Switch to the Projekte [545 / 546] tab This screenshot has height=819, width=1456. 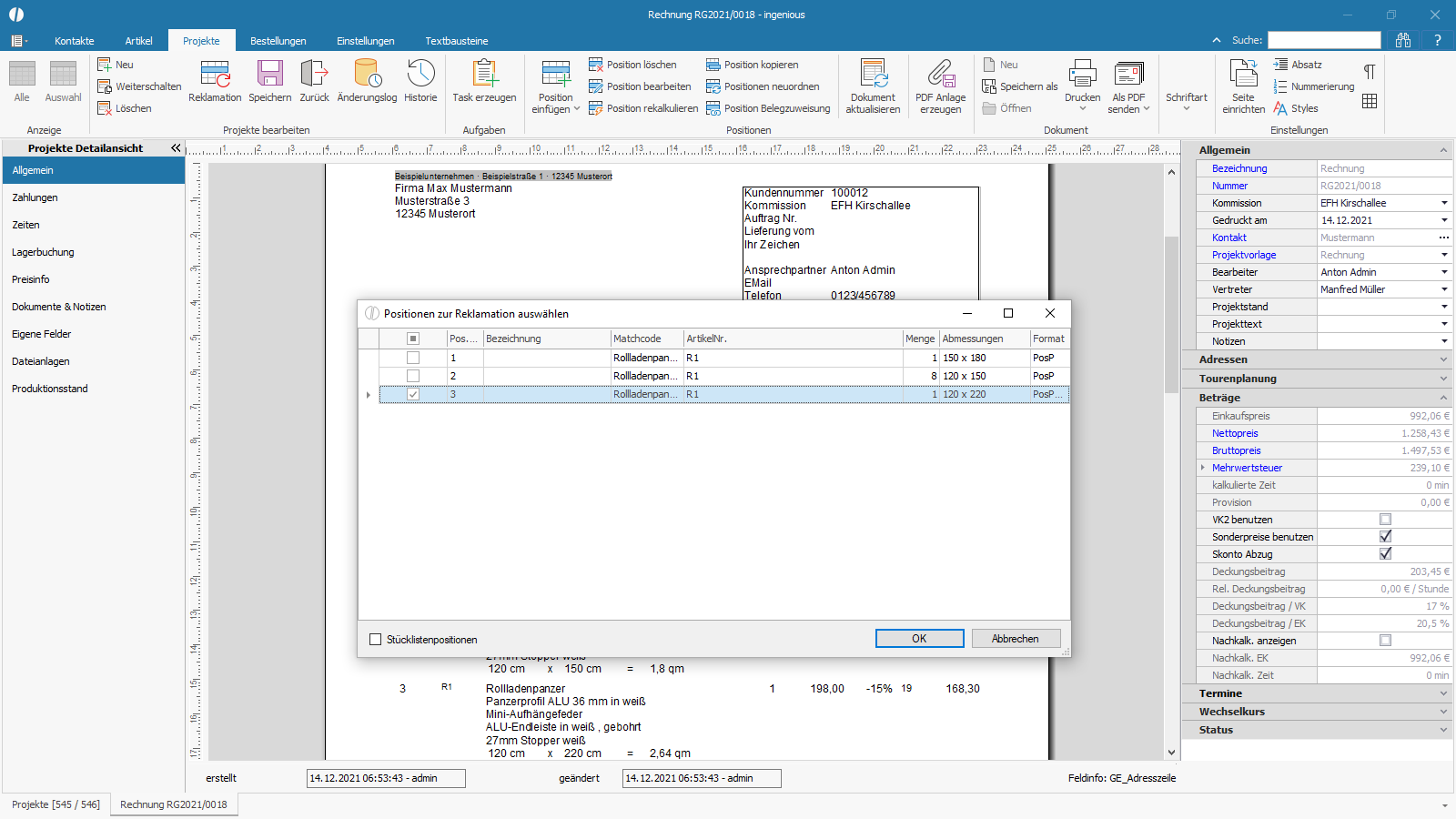click(56, 804)
